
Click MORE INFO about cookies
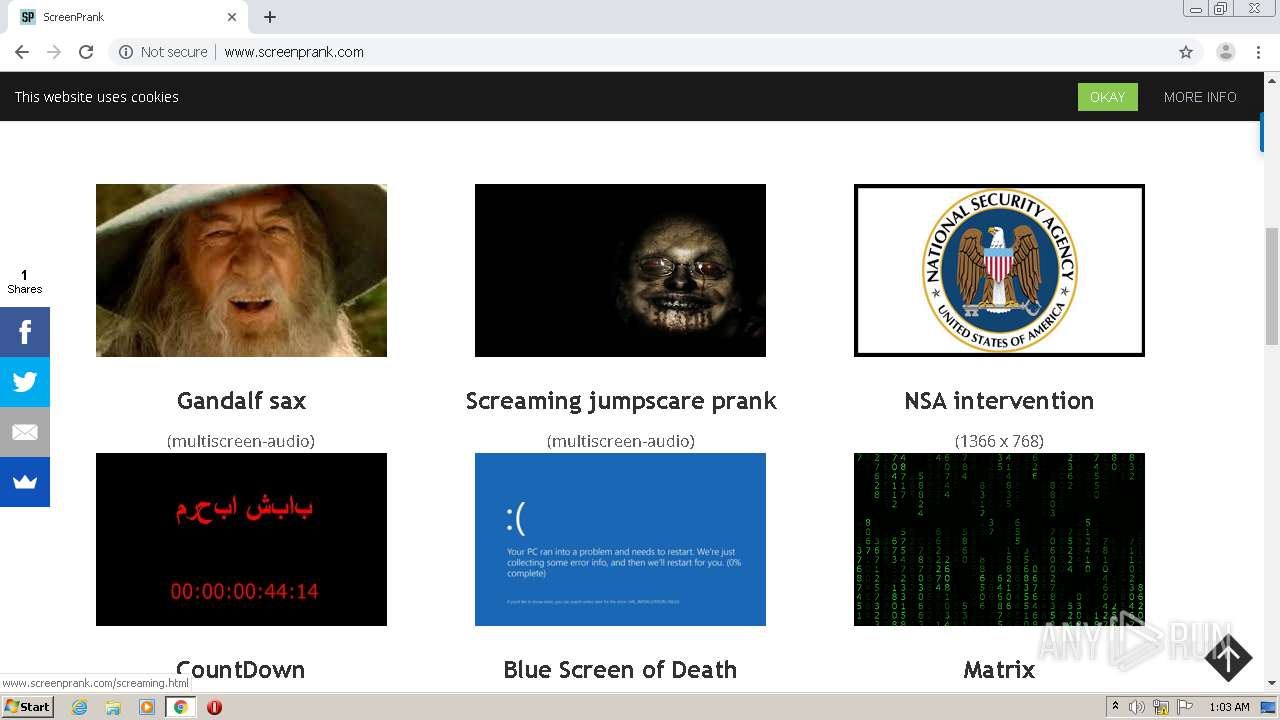(1200, 97)
